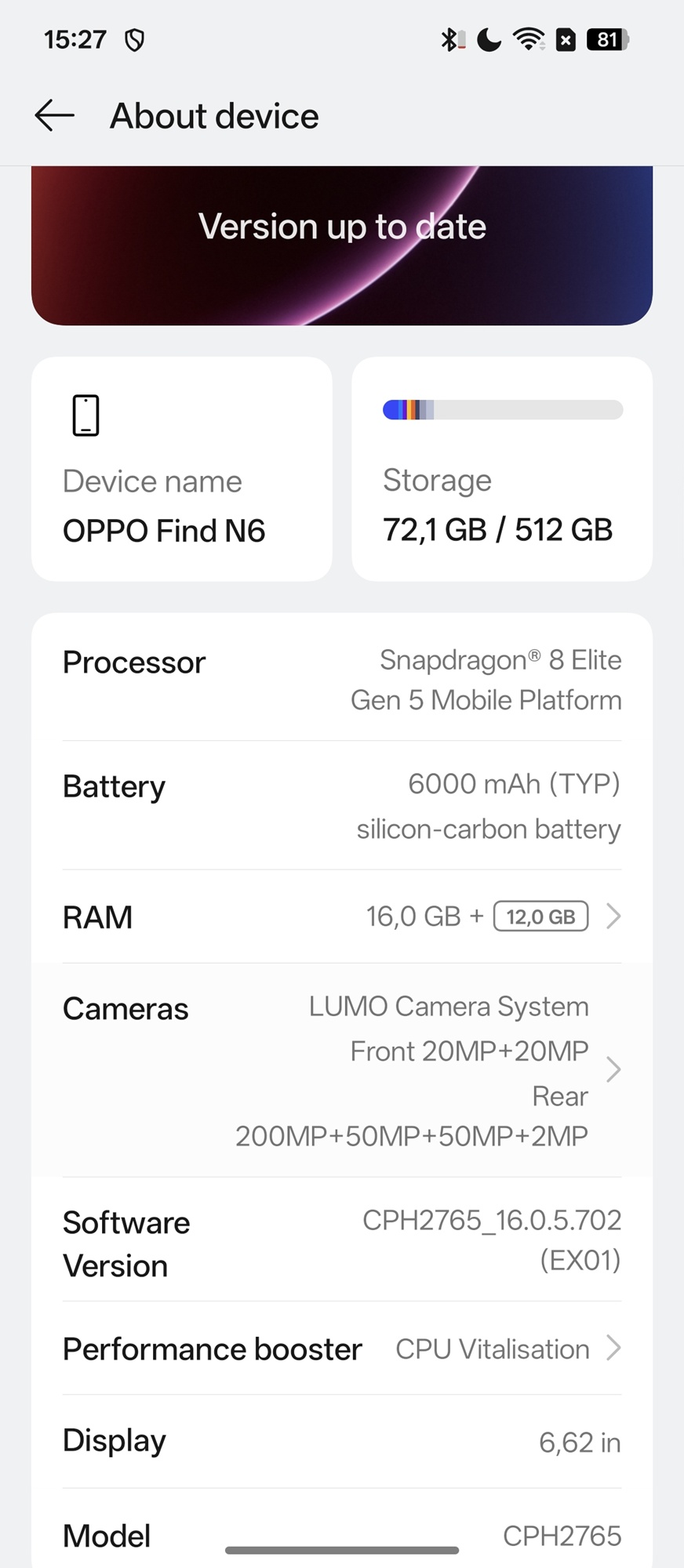Tap the shield icon in status bar
The height and width of the screenshot is (1568, 684).
coord(135,40)
